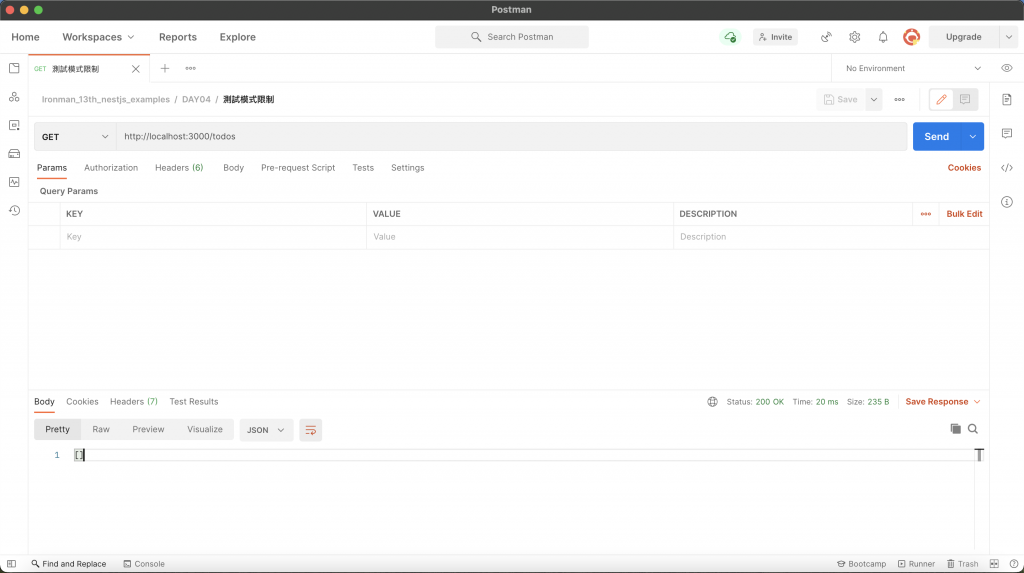Open the GET method dropdown
Viewport: 1024px width, 573px height.
click(74, 137)
